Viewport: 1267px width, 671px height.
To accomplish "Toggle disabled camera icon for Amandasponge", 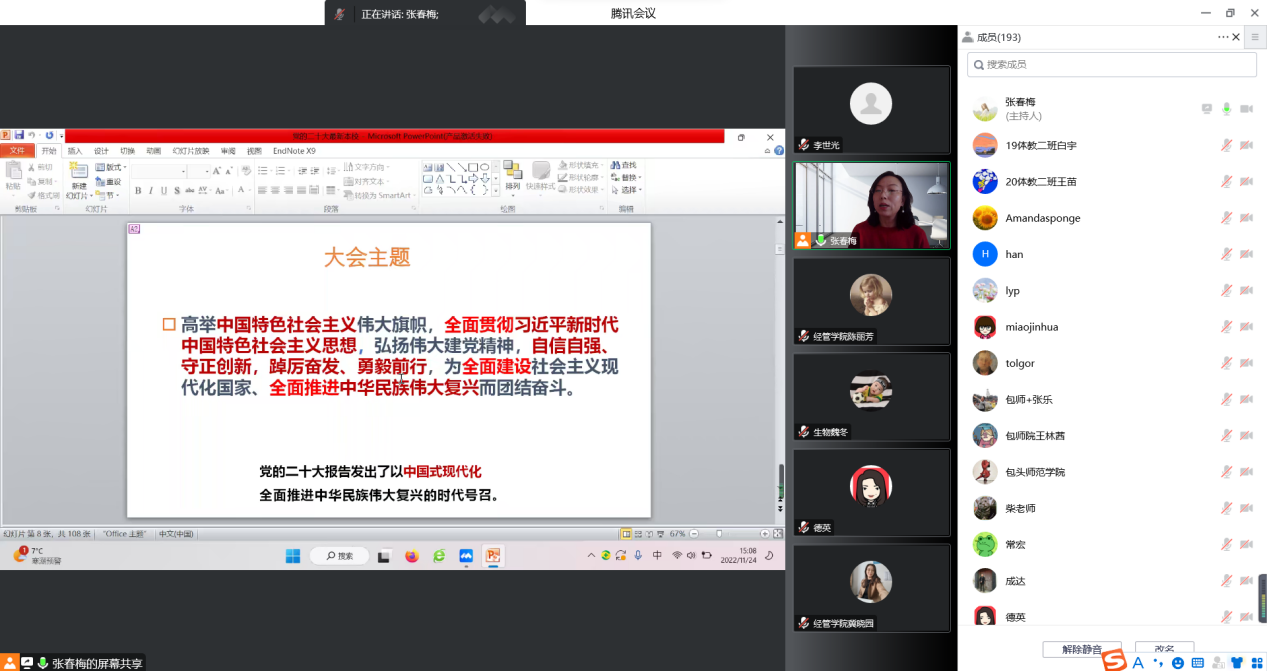I will 1246,218.
